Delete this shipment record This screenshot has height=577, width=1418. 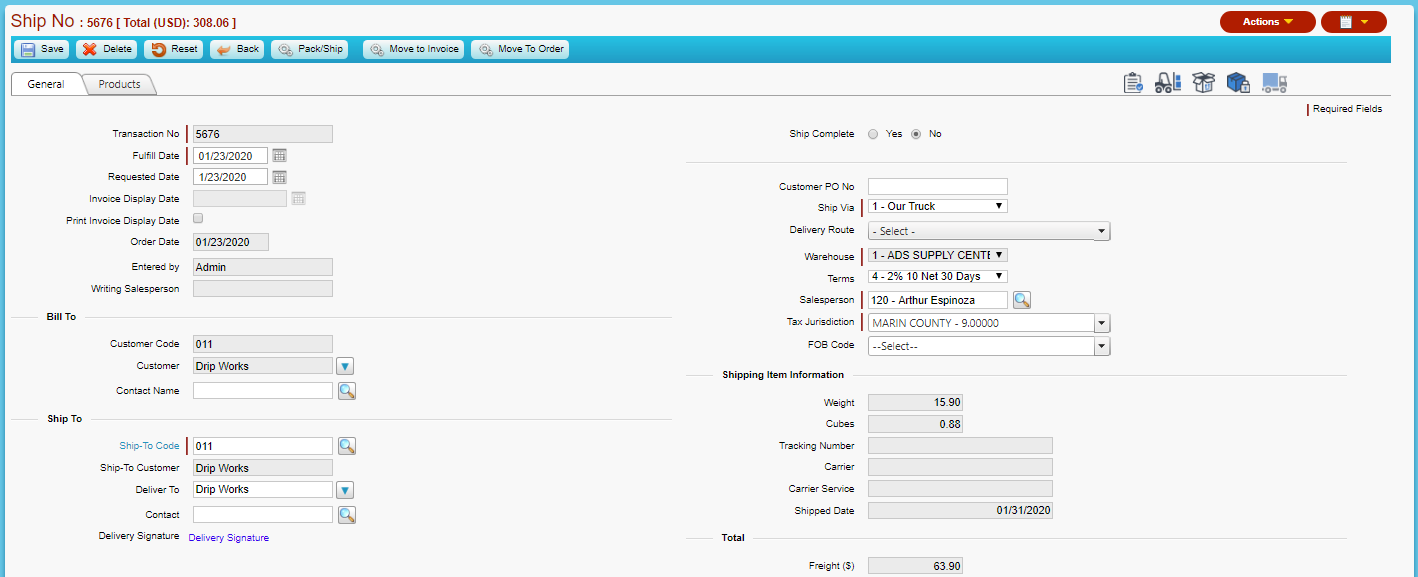click(107, 49)
